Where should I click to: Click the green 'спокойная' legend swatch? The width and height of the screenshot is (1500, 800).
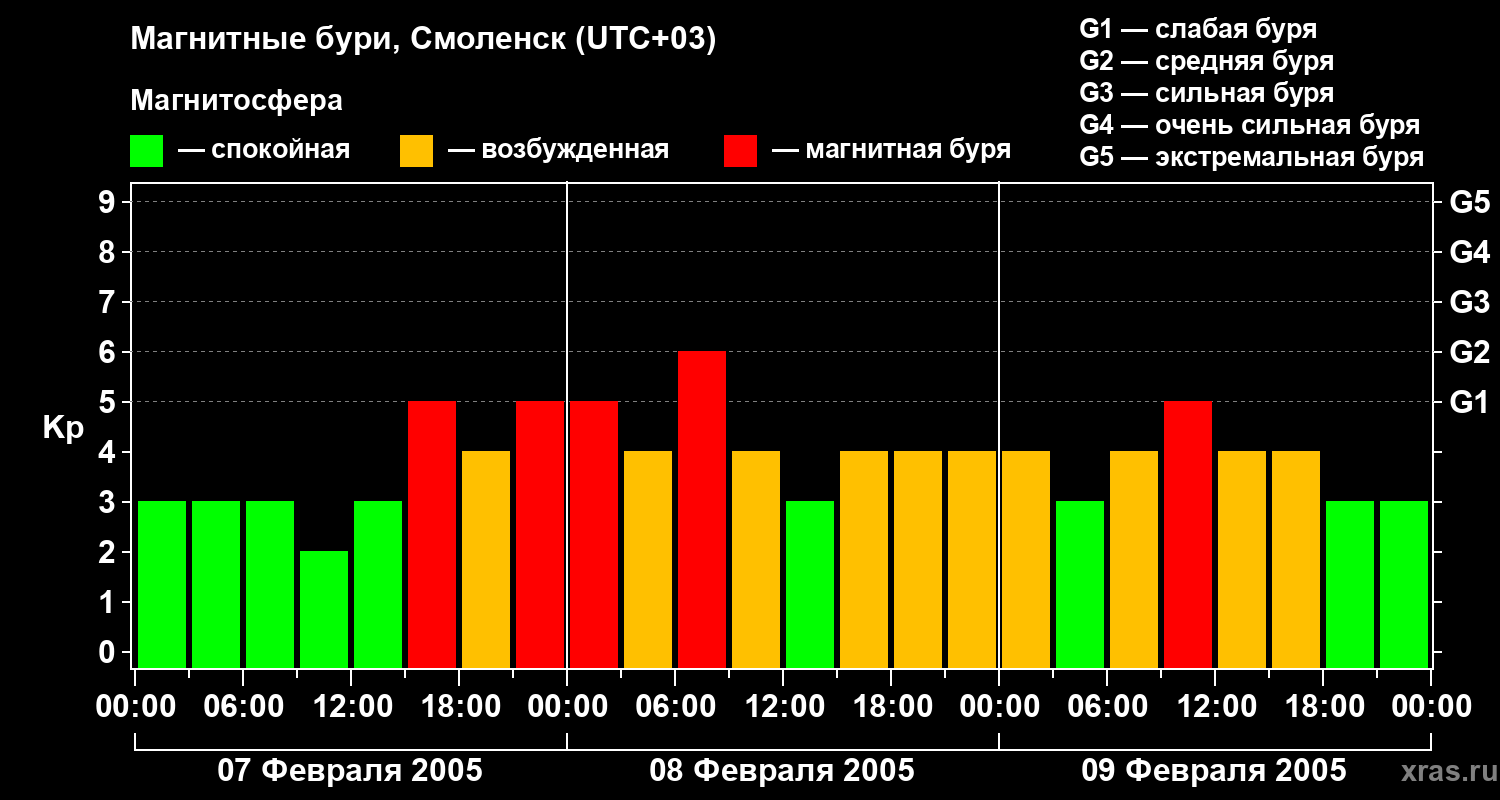click(x=146, y=151)
